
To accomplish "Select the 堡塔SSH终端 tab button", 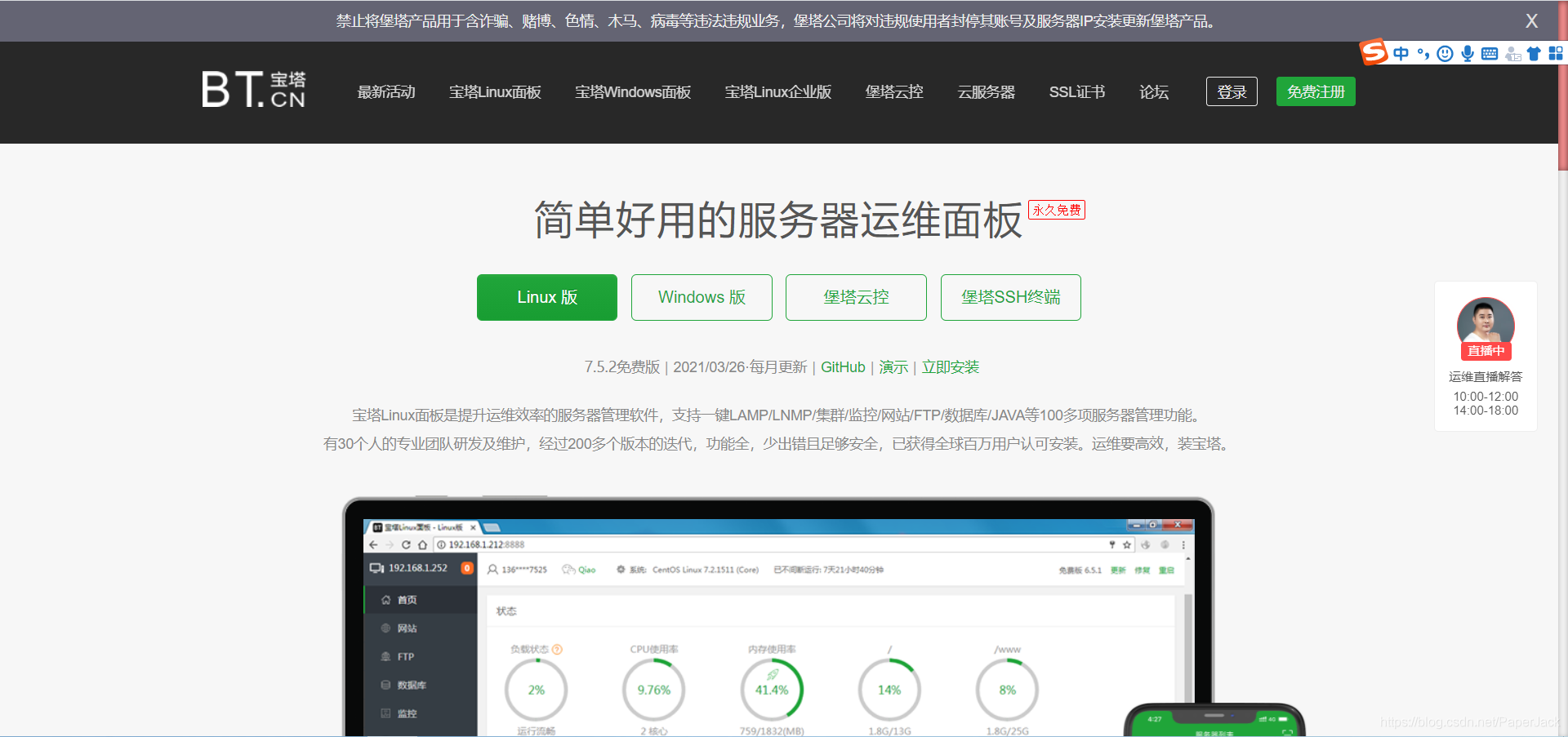I will 1011,297.
